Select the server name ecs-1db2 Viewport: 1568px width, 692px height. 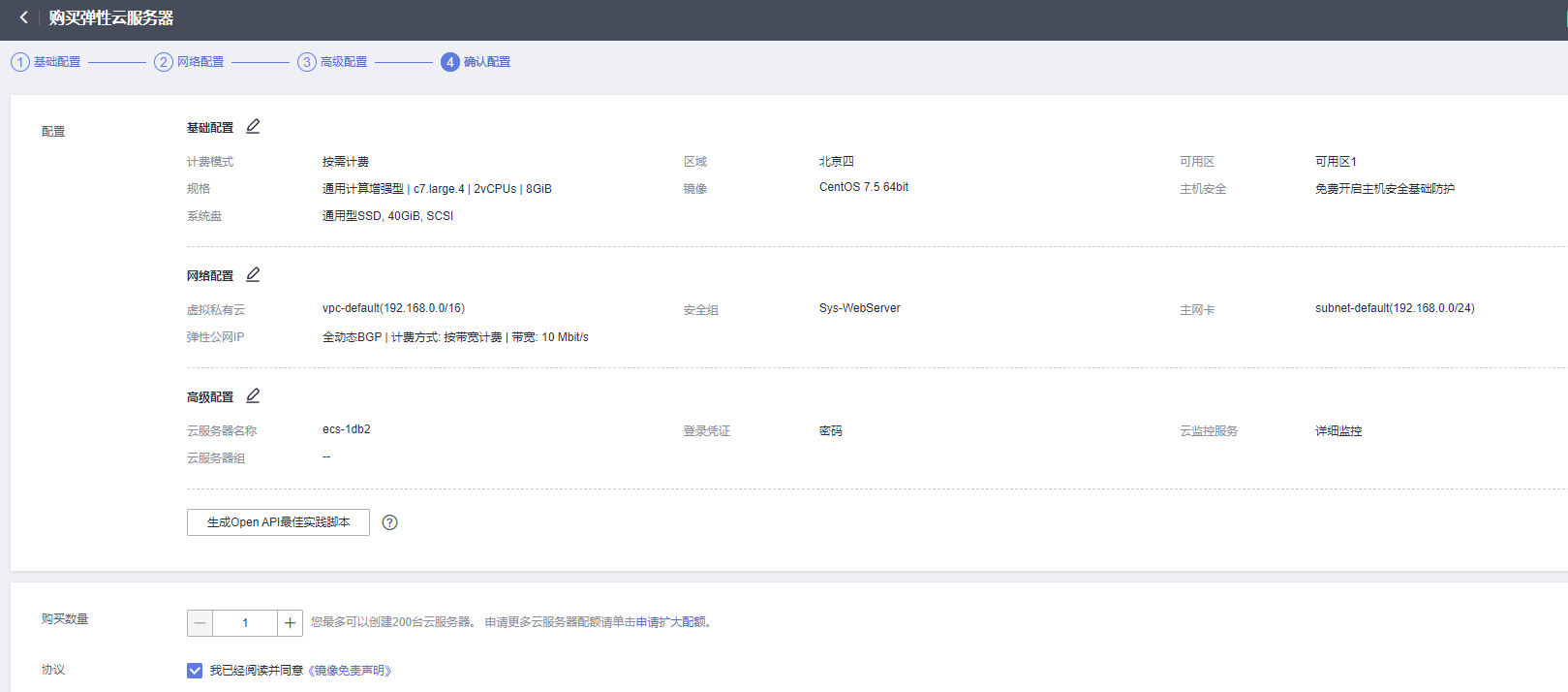347,429
